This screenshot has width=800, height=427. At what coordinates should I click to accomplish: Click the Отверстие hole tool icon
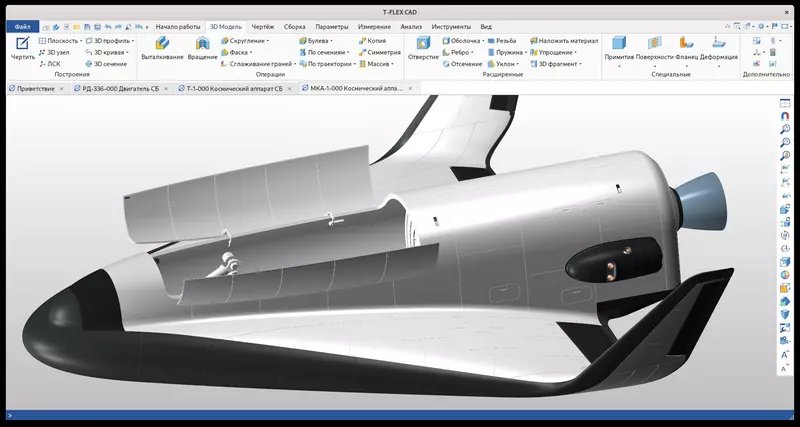pos(423,44)
